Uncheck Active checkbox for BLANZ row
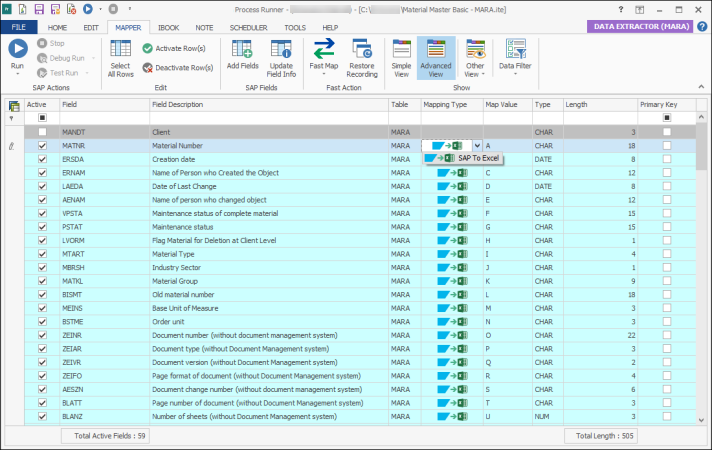 [42, 416]
